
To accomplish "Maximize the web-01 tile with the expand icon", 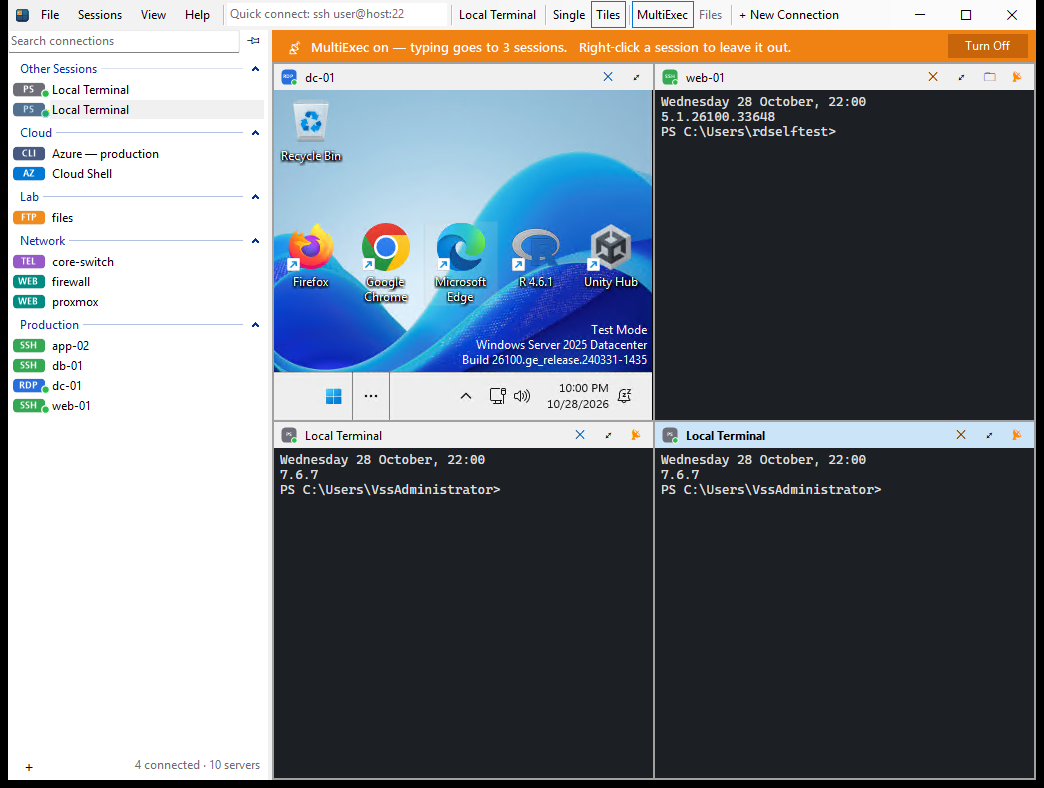I will point(961,78).
